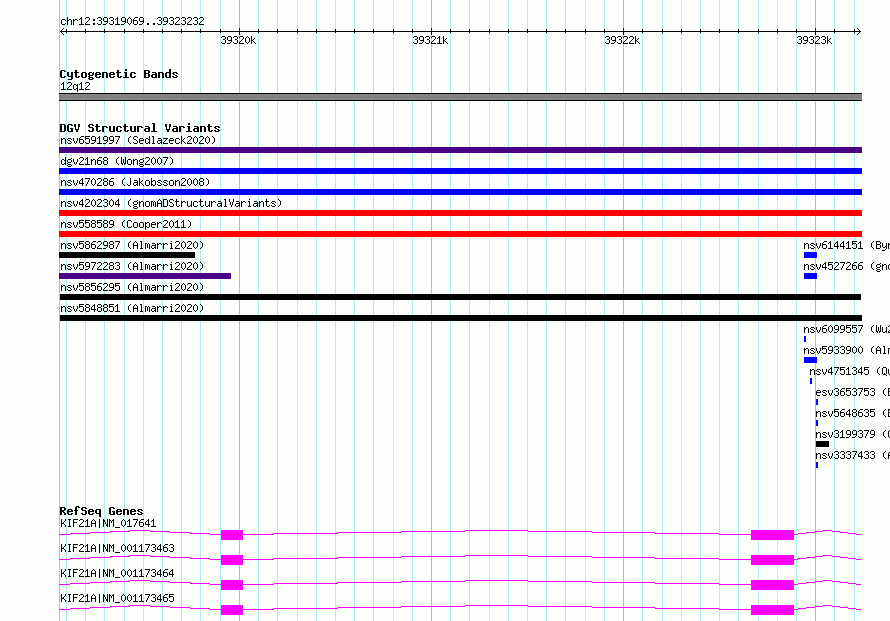The width and height of the screenshot is (890, 621).
Task: Open the KIF21A|NM_017641 transcript label
Action: click(x=108, y=523)
